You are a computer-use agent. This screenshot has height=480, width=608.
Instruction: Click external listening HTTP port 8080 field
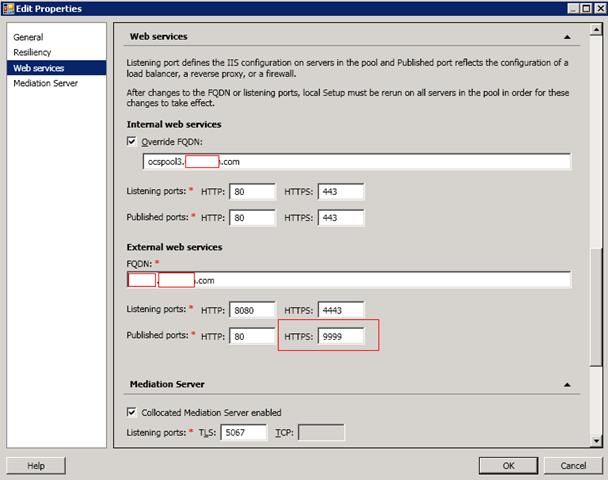[252, 310]
